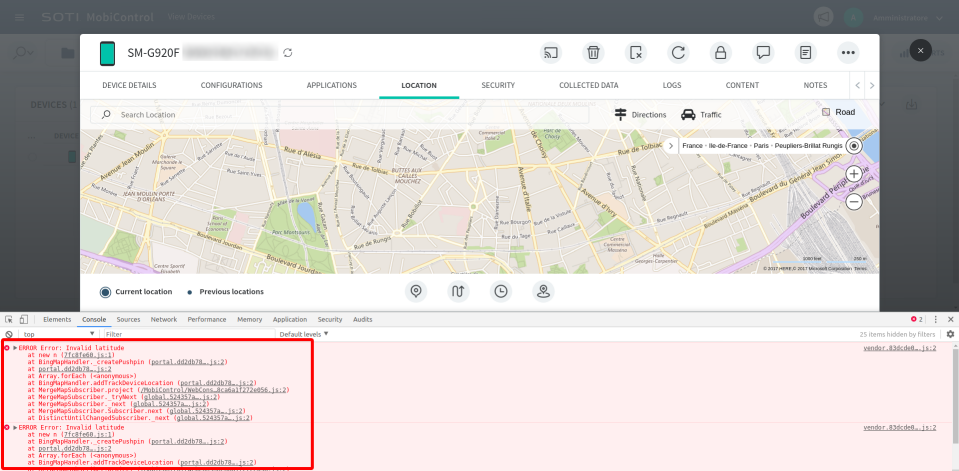Click the Directions button
959x471 pixels.
pos(640,115)
